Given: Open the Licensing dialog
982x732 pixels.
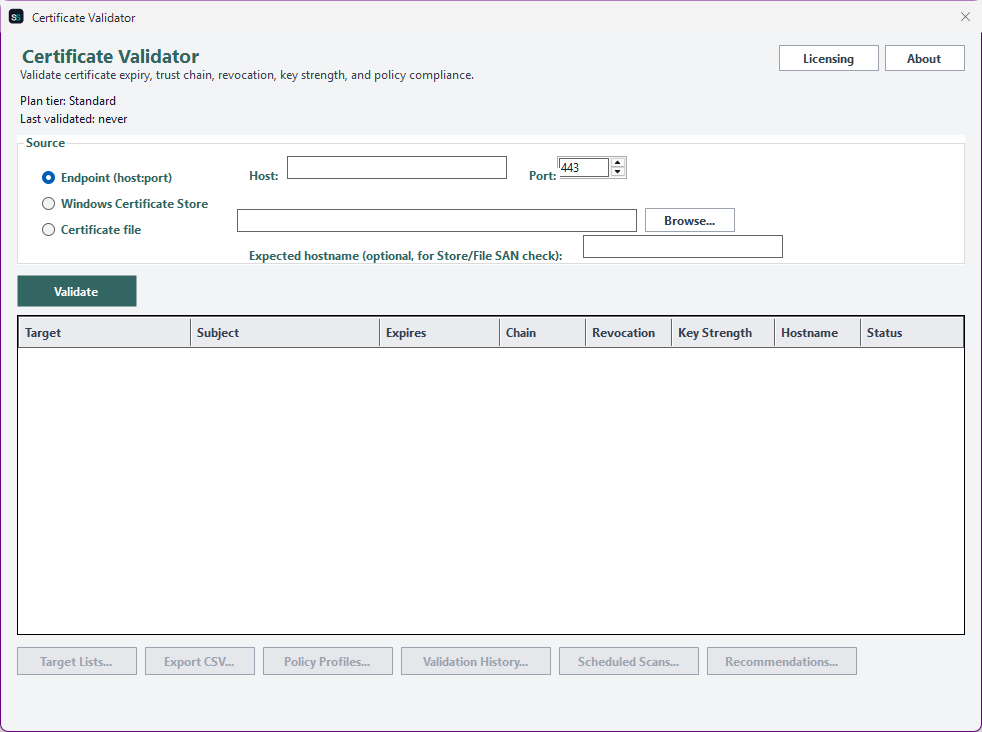Looking at the screenshot, I should (x=829, y=58).
